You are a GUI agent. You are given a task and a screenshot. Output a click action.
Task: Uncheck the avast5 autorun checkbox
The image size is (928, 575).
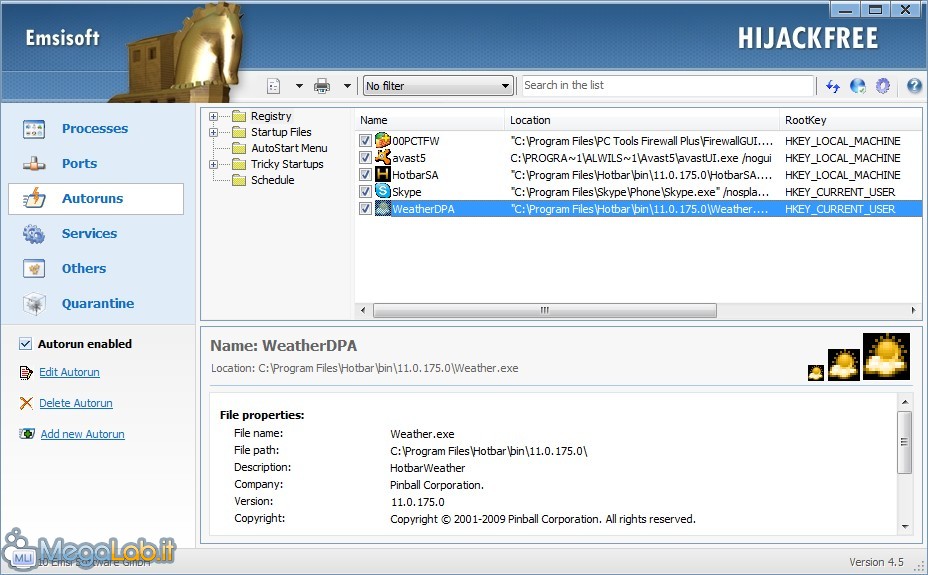point(365,157)
